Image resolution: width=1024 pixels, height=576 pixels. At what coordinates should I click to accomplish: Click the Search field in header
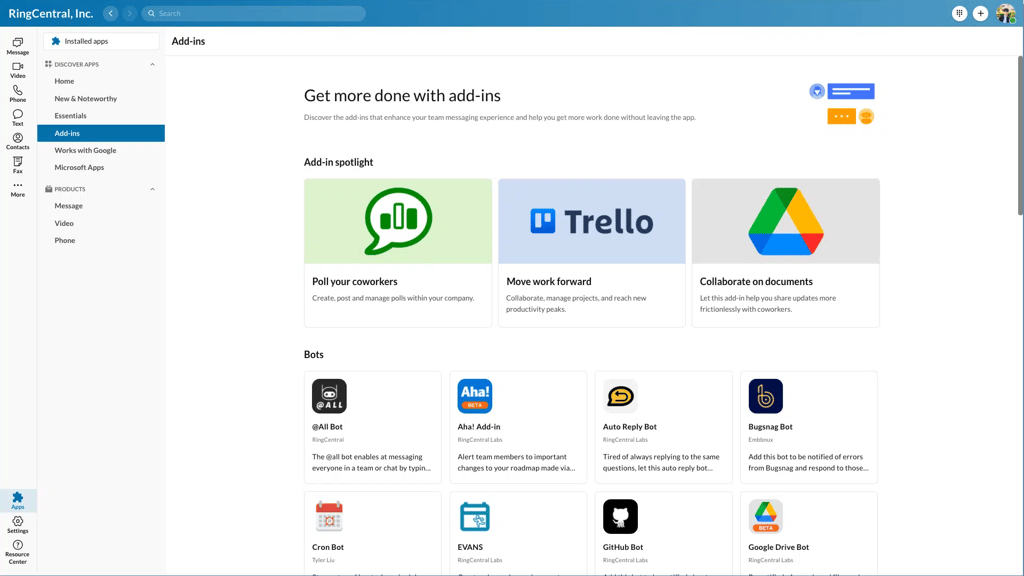tap(253, 13)
